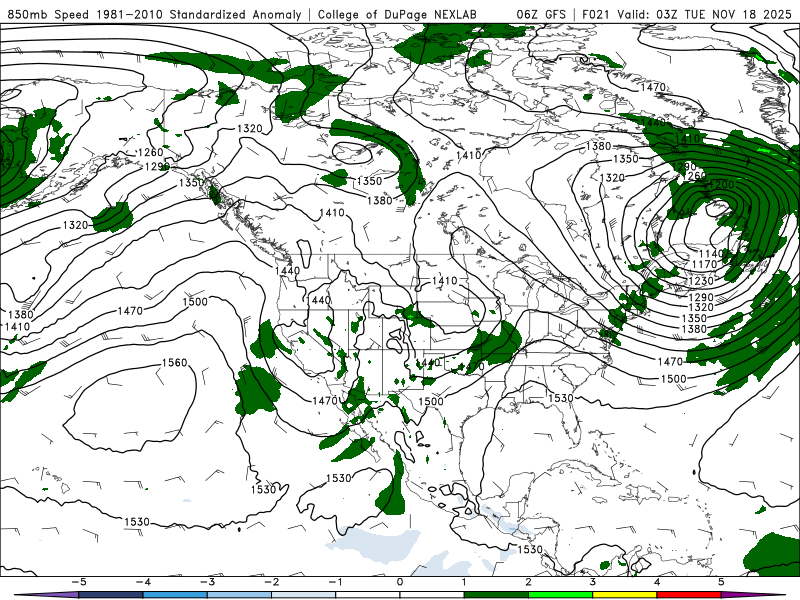
Task: Click the '5' colorbar tick label
Action: tap(721, 582)
